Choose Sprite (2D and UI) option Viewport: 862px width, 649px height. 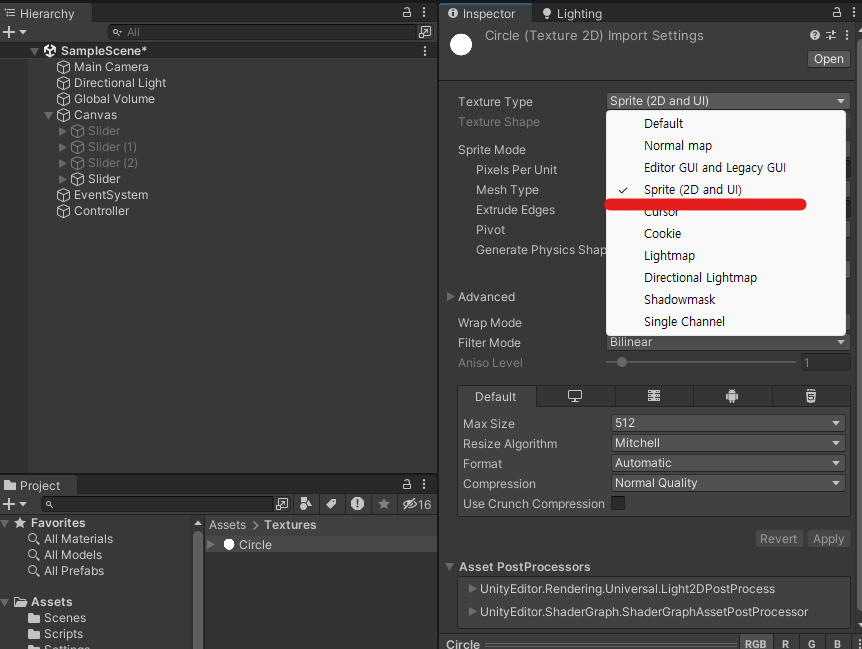pyautogui.click(x=692, y=190)
